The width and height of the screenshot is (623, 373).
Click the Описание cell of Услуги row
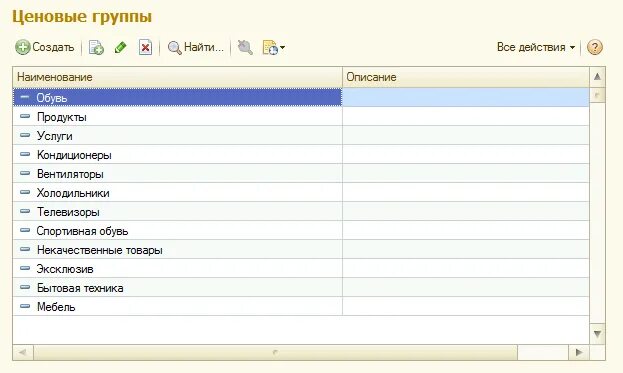466,135
